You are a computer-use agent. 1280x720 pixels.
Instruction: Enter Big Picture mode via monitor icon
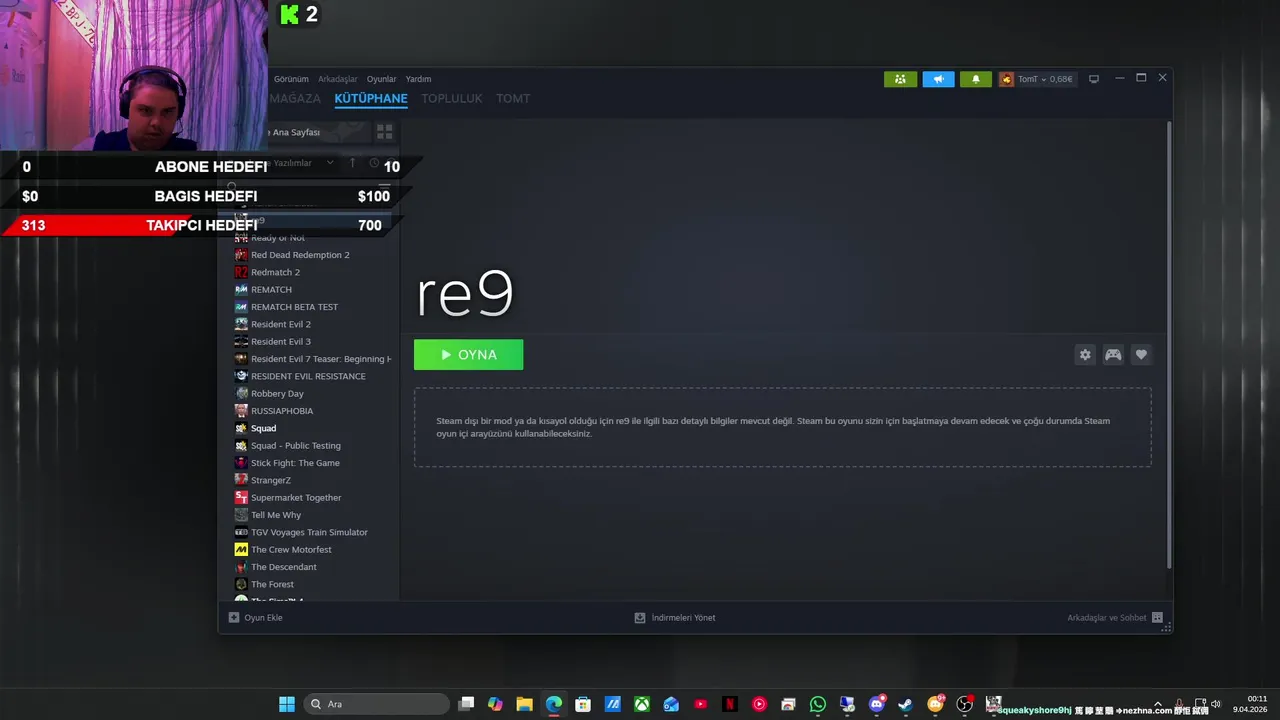1094,79
